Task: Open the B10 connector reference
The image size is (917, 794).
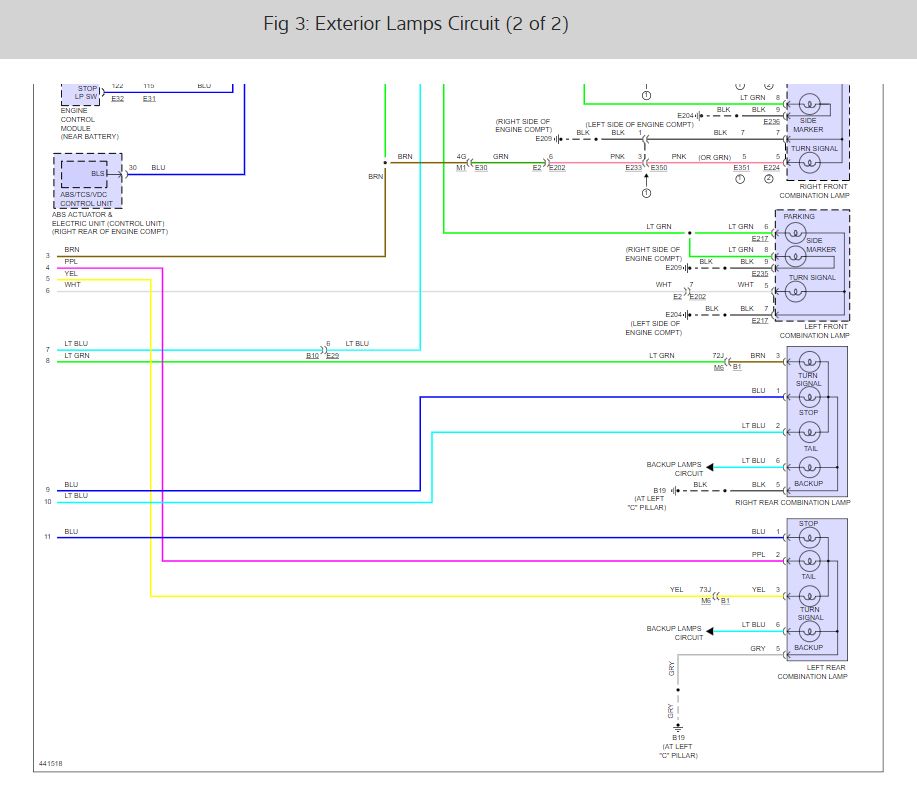Action: click(x=312, y=355)
